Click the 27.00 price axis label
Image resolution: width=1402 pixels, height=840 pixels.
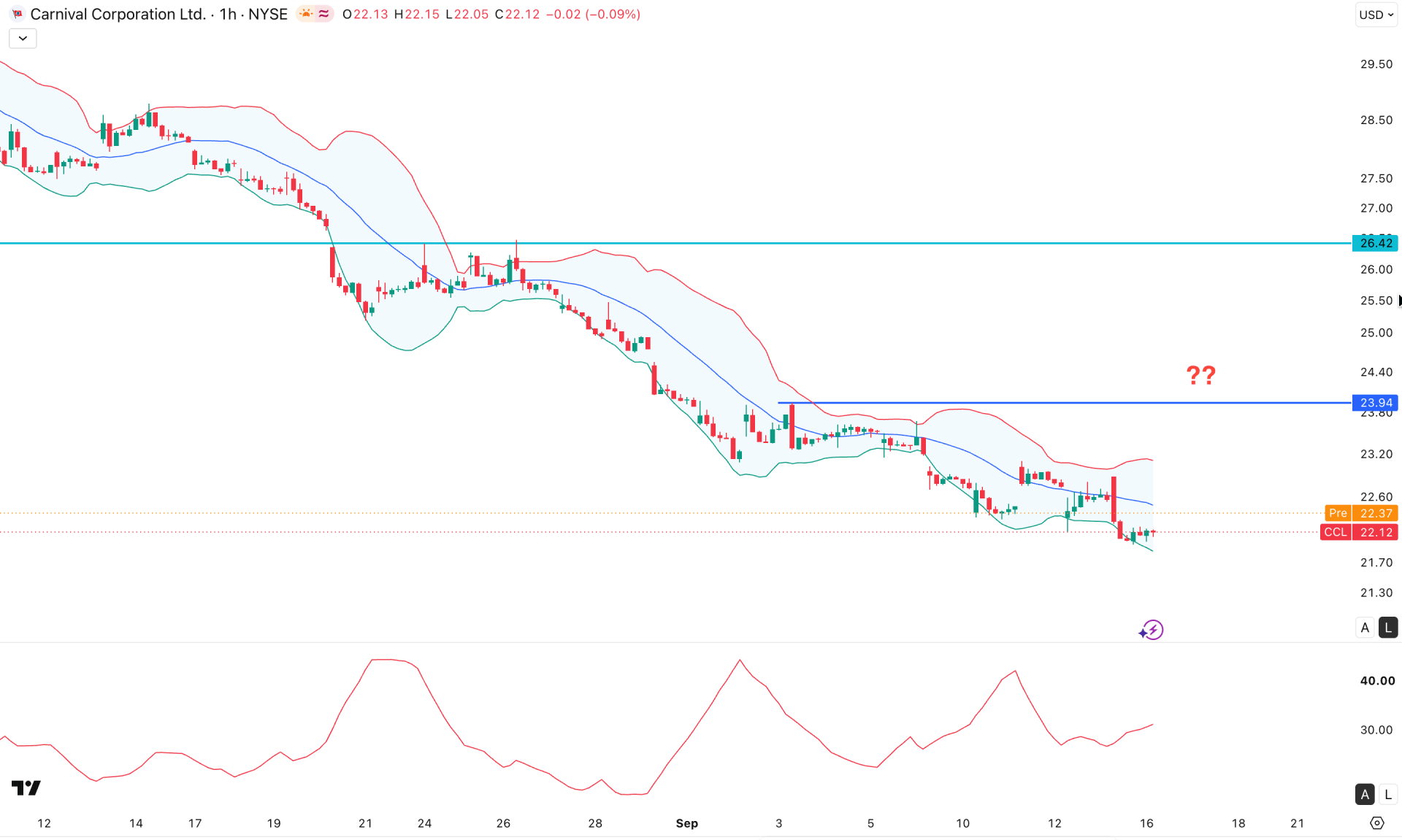click(1376, 209)
